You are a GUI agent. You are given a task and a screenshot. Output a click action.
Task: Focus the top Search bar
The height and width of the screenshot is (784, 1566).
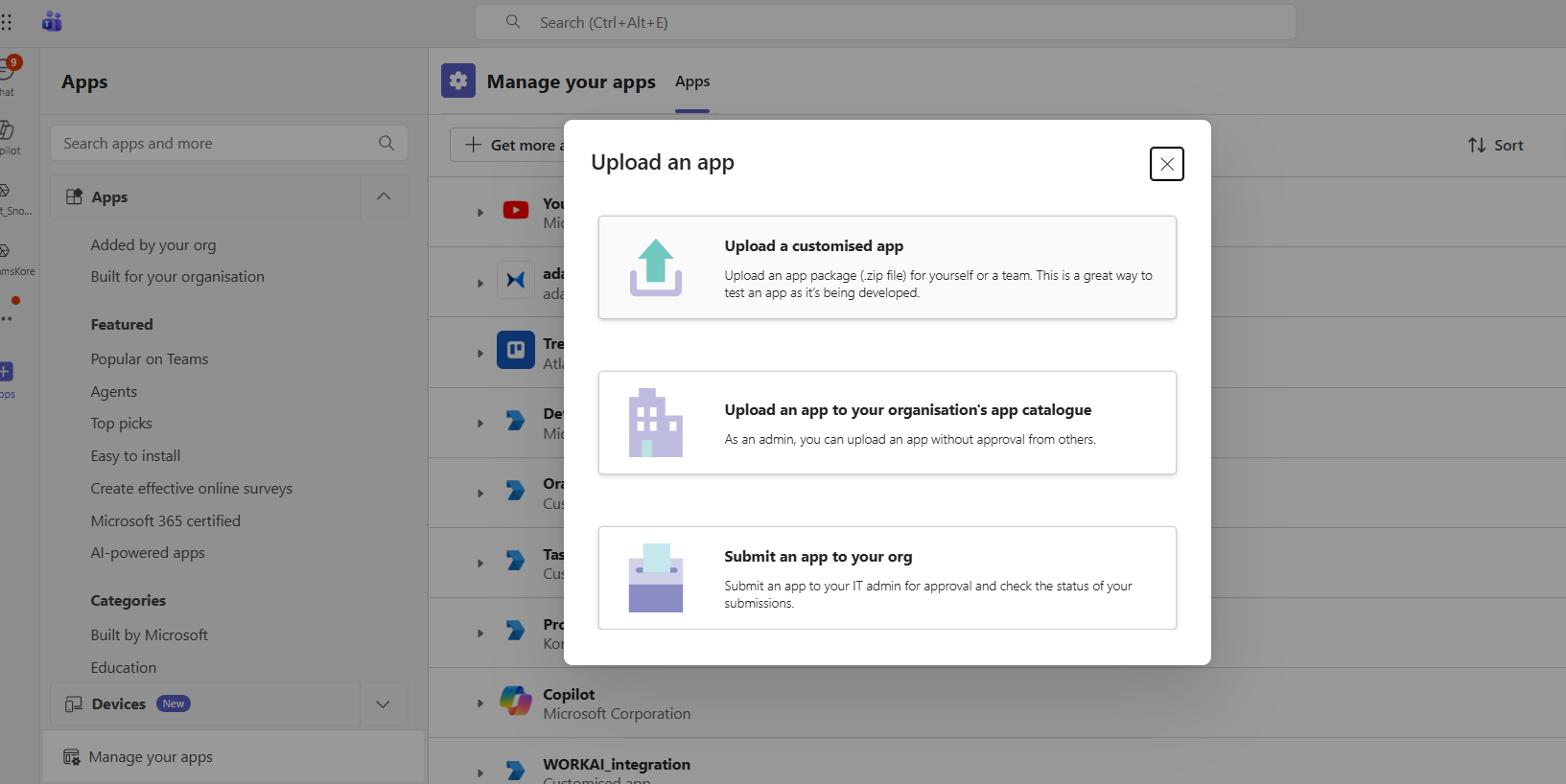click(885, 22)
